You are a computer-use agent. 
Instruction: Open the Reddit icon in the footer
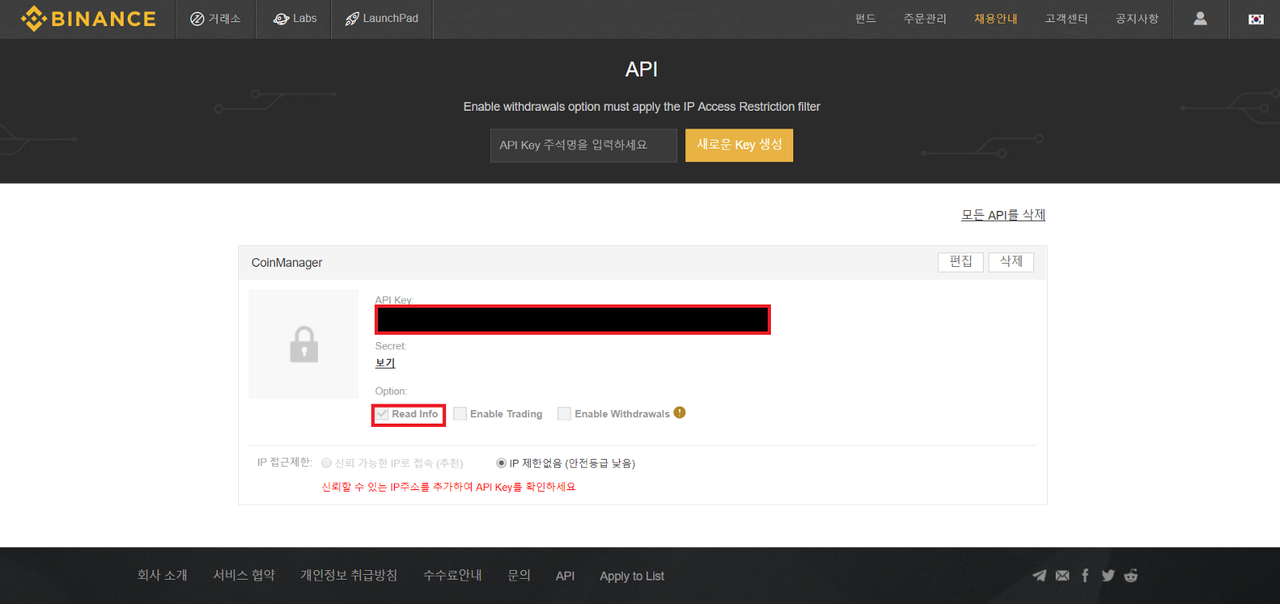[1130, 575]
